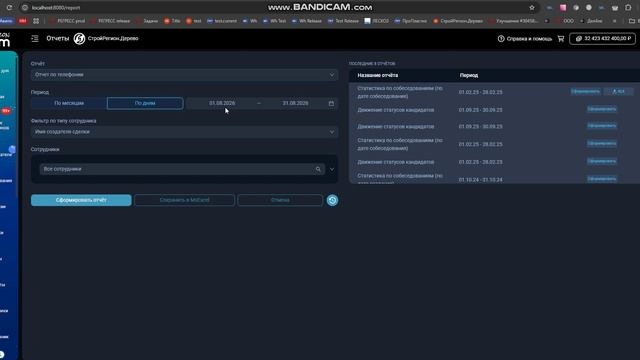Click Сформировать for Движение статусов 01.02.25 row
Image resolution: width=640 pixels, height=360 pixels.
(x=602, y=161)
